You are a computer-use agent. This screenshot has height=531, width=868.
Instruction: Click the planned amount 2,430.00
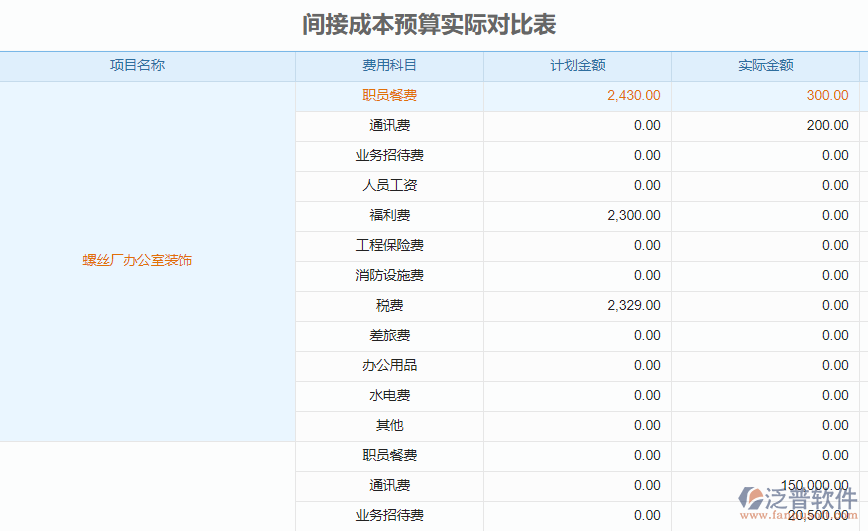pyautogui.click(x=633, y=96)
